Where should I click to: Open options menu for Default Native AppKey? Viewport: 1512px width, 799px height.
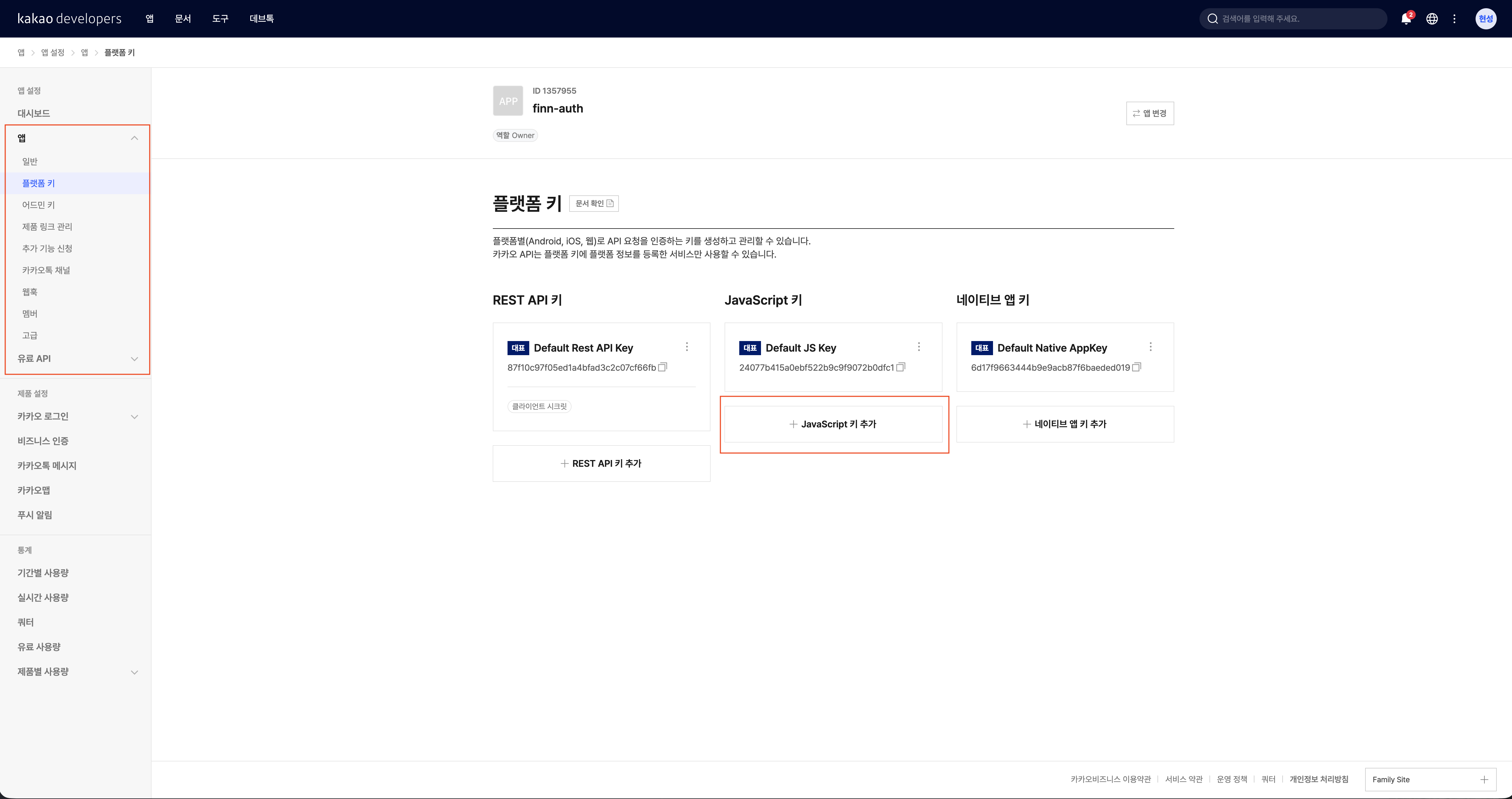pyautogui.click(x=1150, y=347)
